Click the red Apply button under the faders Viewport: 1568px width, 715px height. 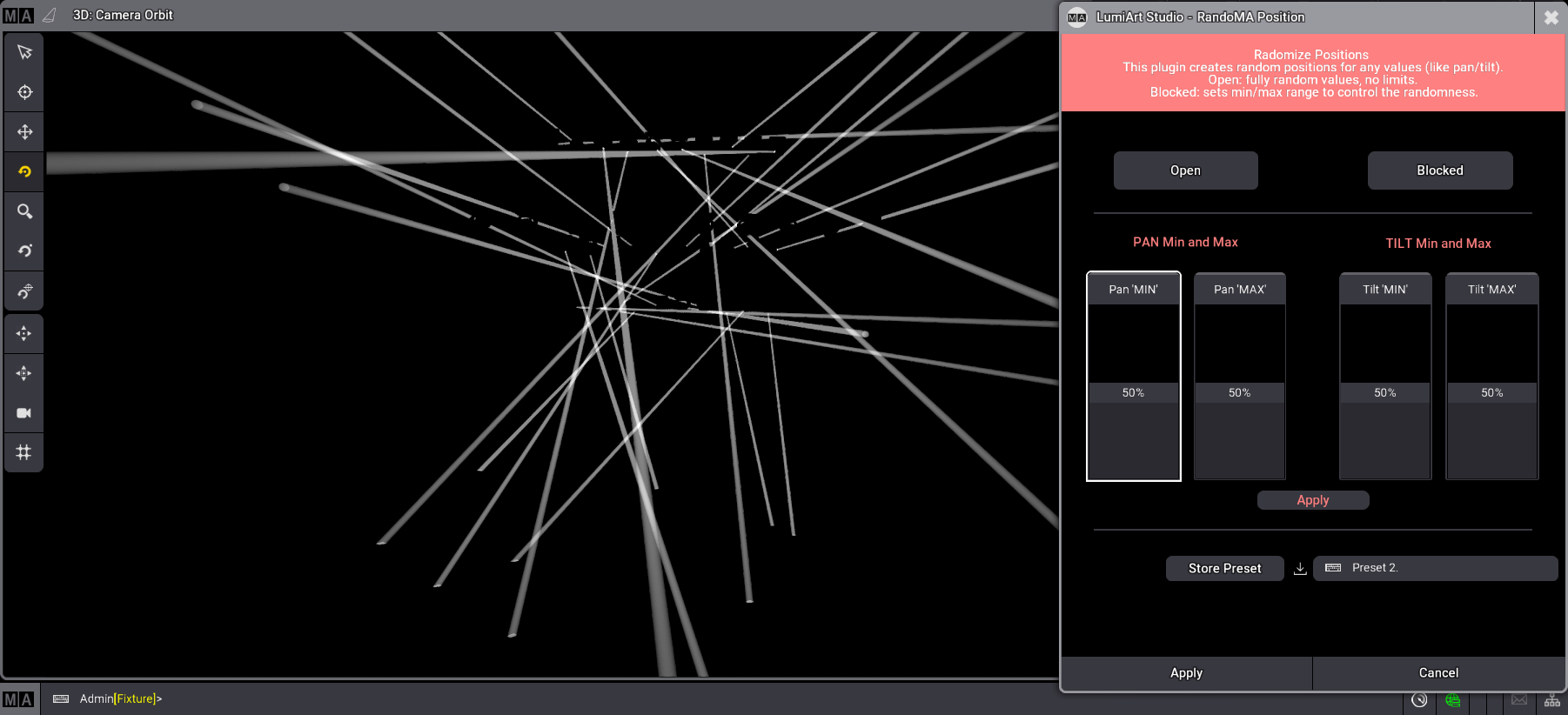1313,500
